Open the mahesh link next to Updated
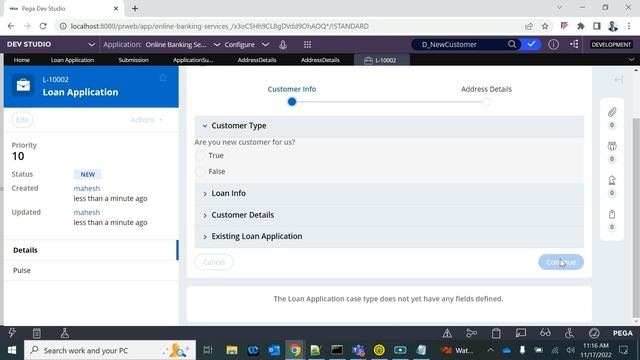The height and width of the screenshot is (360, 640). tap(87, 212)
